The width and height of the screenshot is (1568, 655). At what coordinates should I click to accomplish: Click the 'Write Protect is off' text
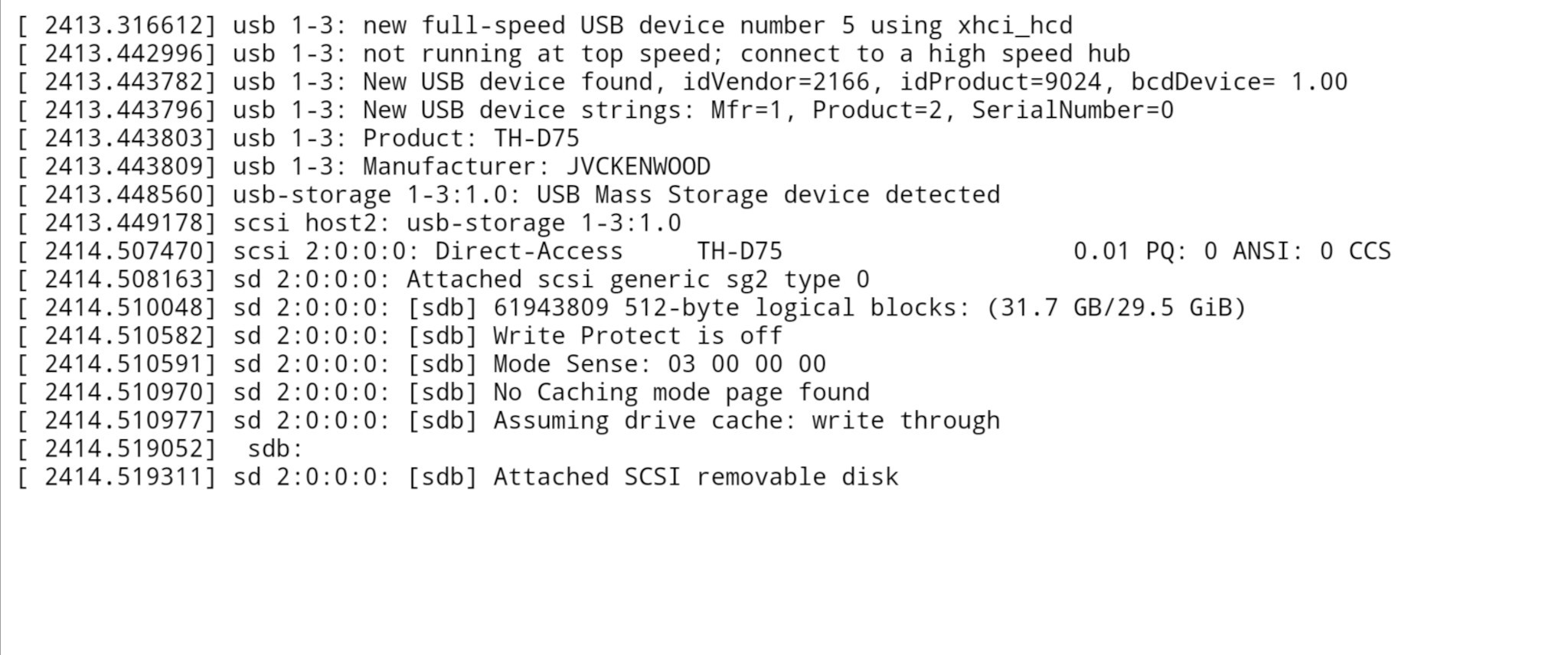tap(637, 337)
